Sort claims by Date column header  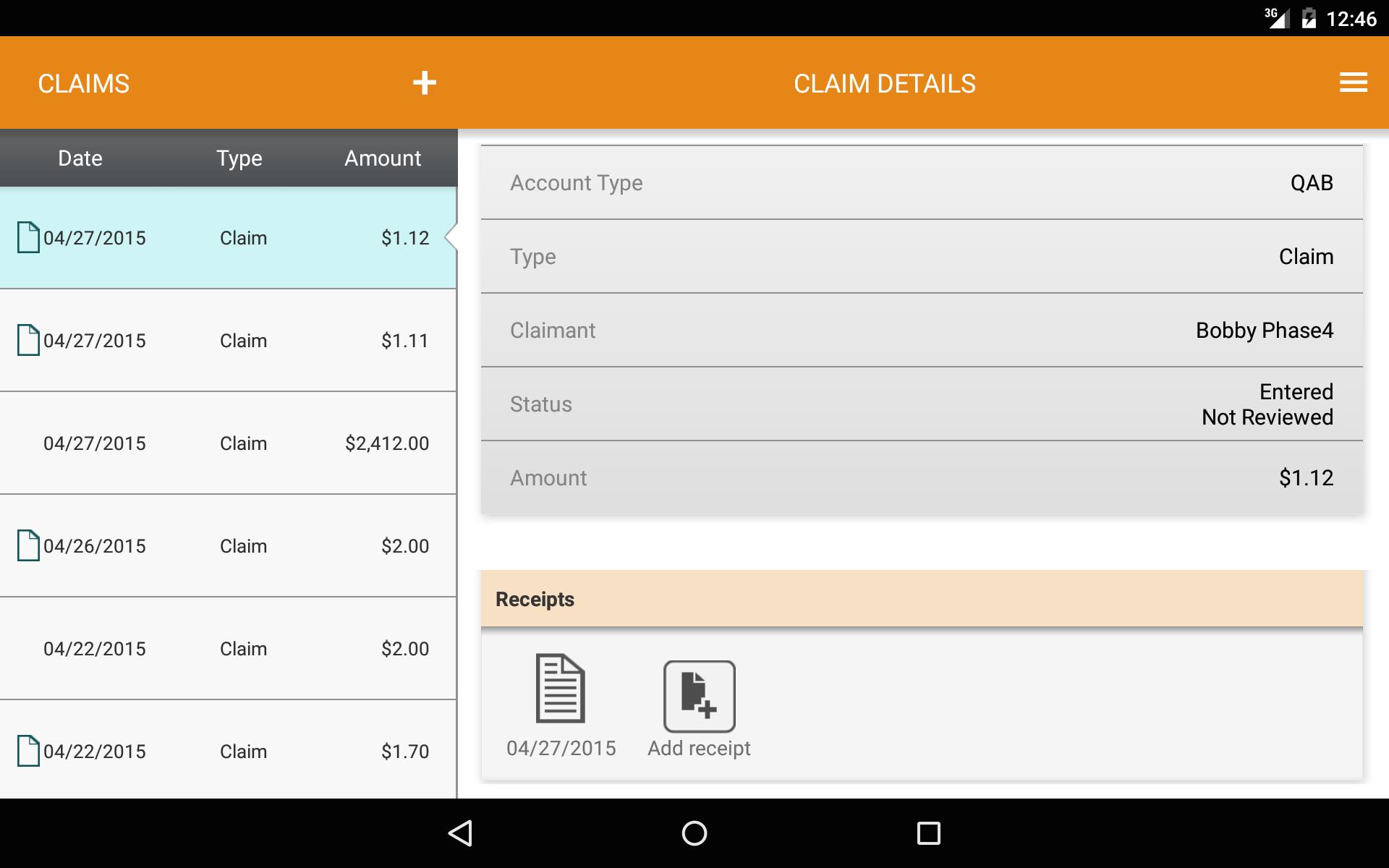point(80,158)
